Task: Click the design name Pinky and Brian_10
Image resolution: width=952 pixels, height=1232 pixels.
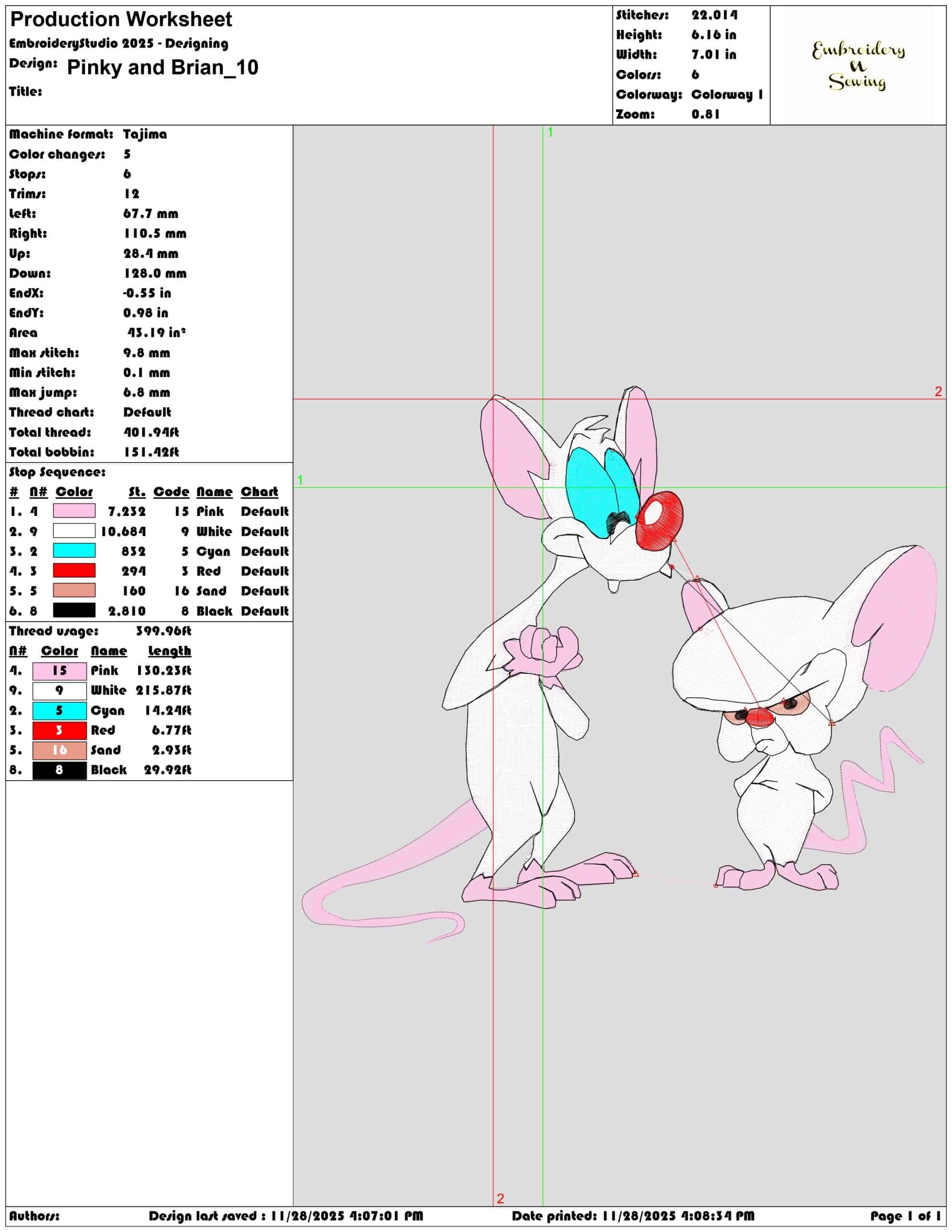Action: [x=163, y=68]
